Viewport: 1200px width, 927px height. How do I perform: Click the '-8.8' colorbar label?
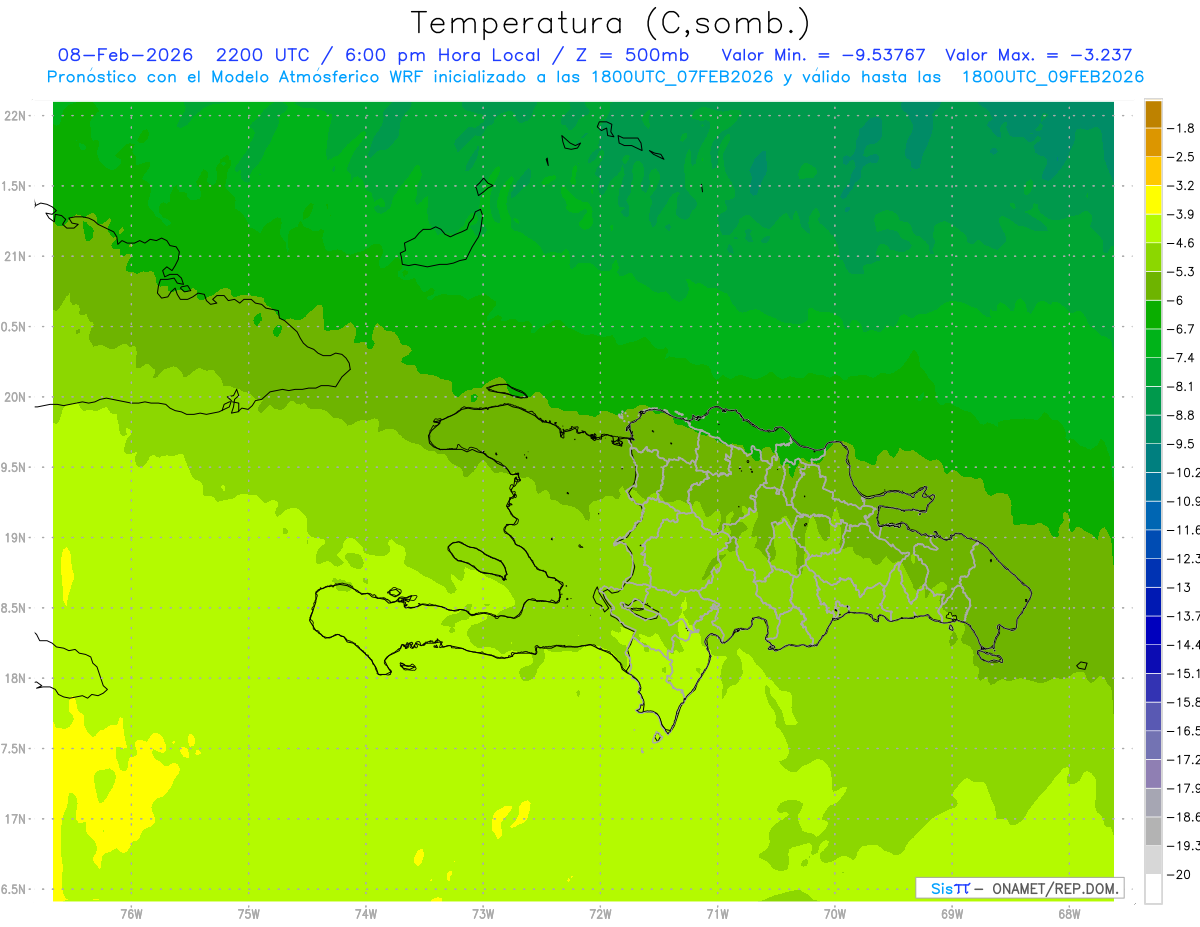1183,415
